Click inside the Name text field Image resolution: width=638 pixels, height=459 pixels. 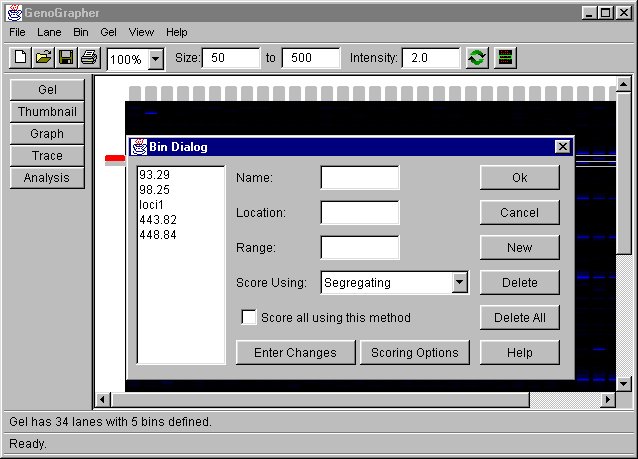tap(359, 178)
